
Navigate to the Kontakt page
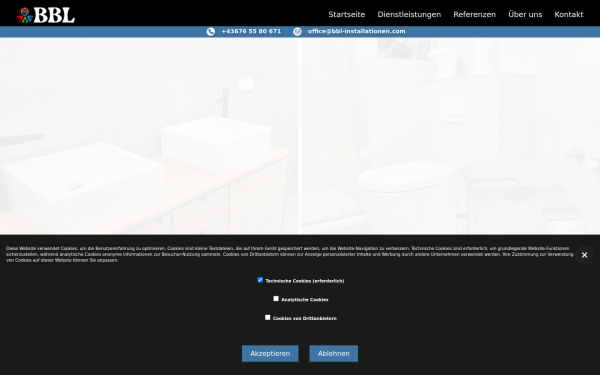(x=569, y=15)
